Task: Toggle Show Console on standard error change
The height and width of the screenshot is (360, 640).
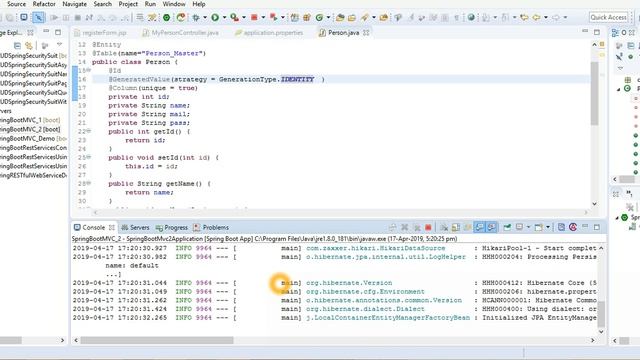Action: [491, 227]
